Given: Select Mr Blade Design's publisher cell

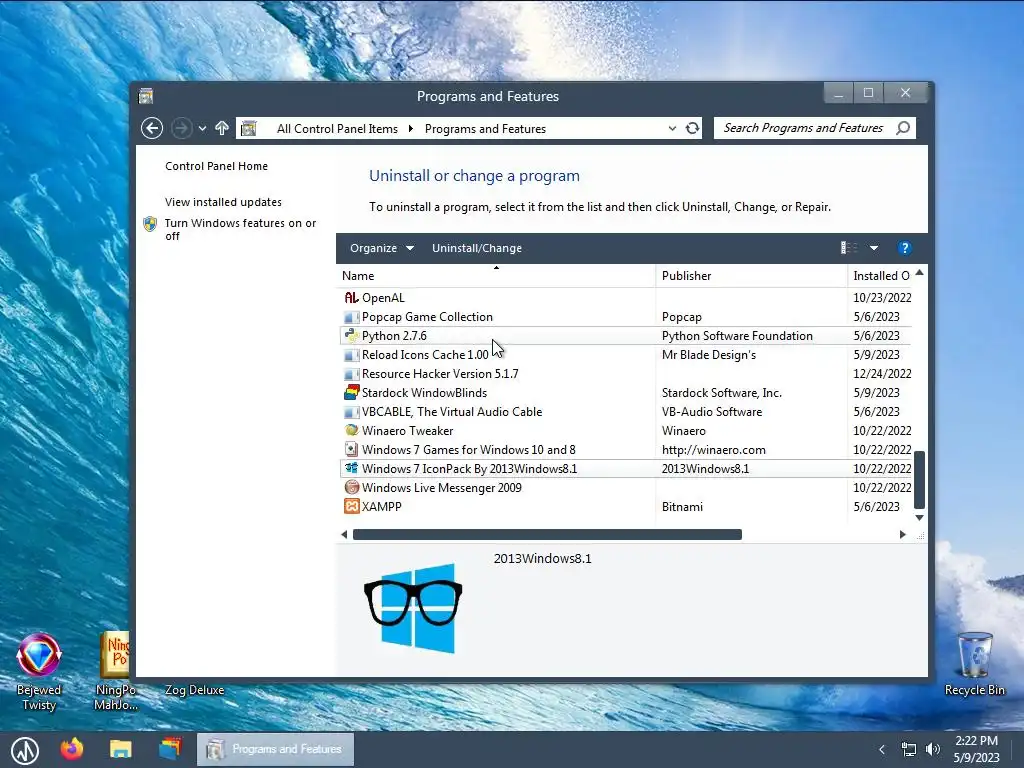Looking at the screenshot, I should click(709, 355).
